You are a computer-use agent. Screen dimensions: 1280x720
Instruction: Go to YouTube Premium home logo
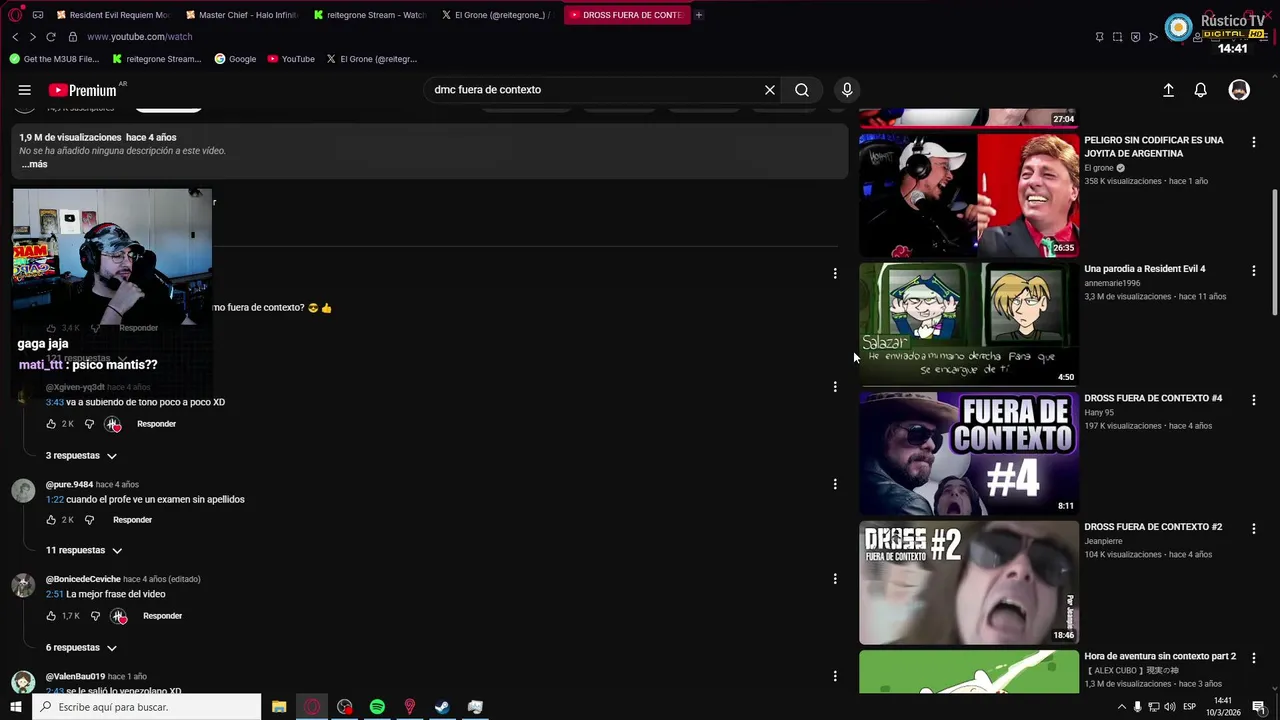tap(82, 90)
